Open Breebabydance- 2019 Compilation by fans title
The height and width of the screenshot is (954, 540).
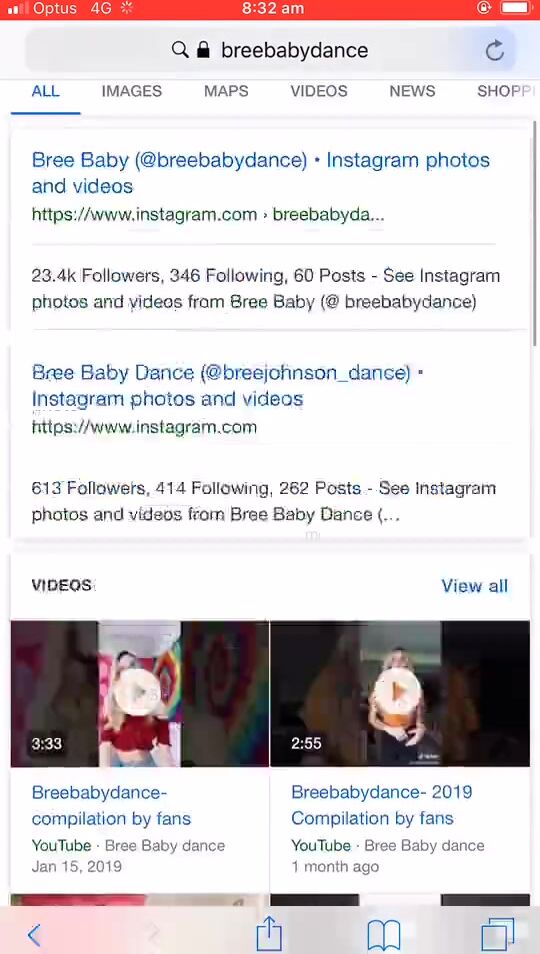[x=382, y=805]
